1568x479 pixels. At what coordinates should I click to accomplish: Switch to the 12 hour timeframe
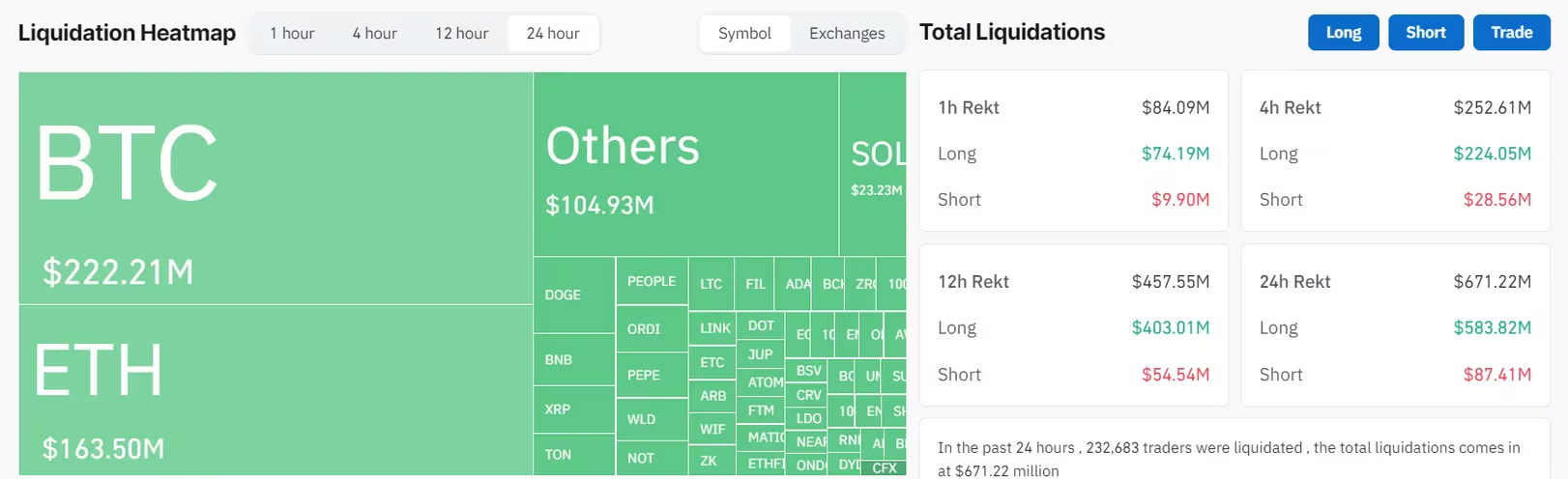461,34
